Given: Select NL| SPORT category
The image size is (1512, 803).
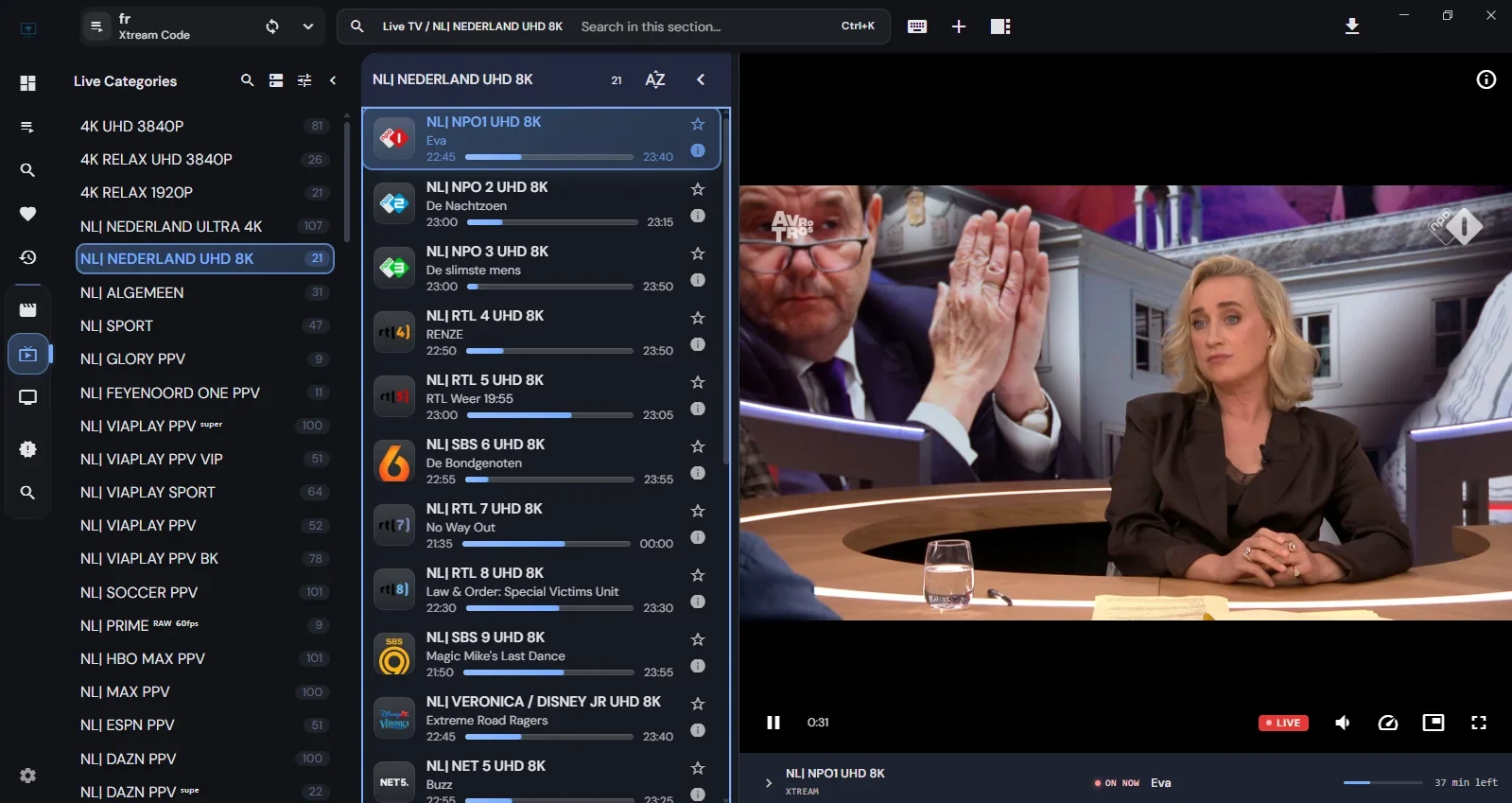Looking at the screenshot, I should pyautogui.click(x=205, y=325).
